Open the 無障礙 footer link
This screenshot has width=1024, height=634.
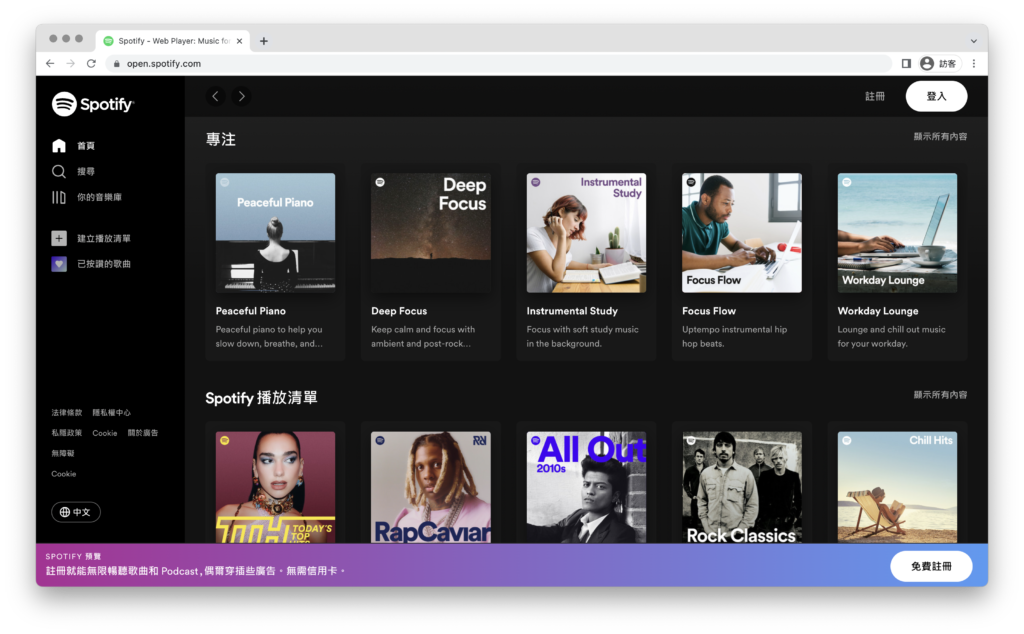point(63,453)
